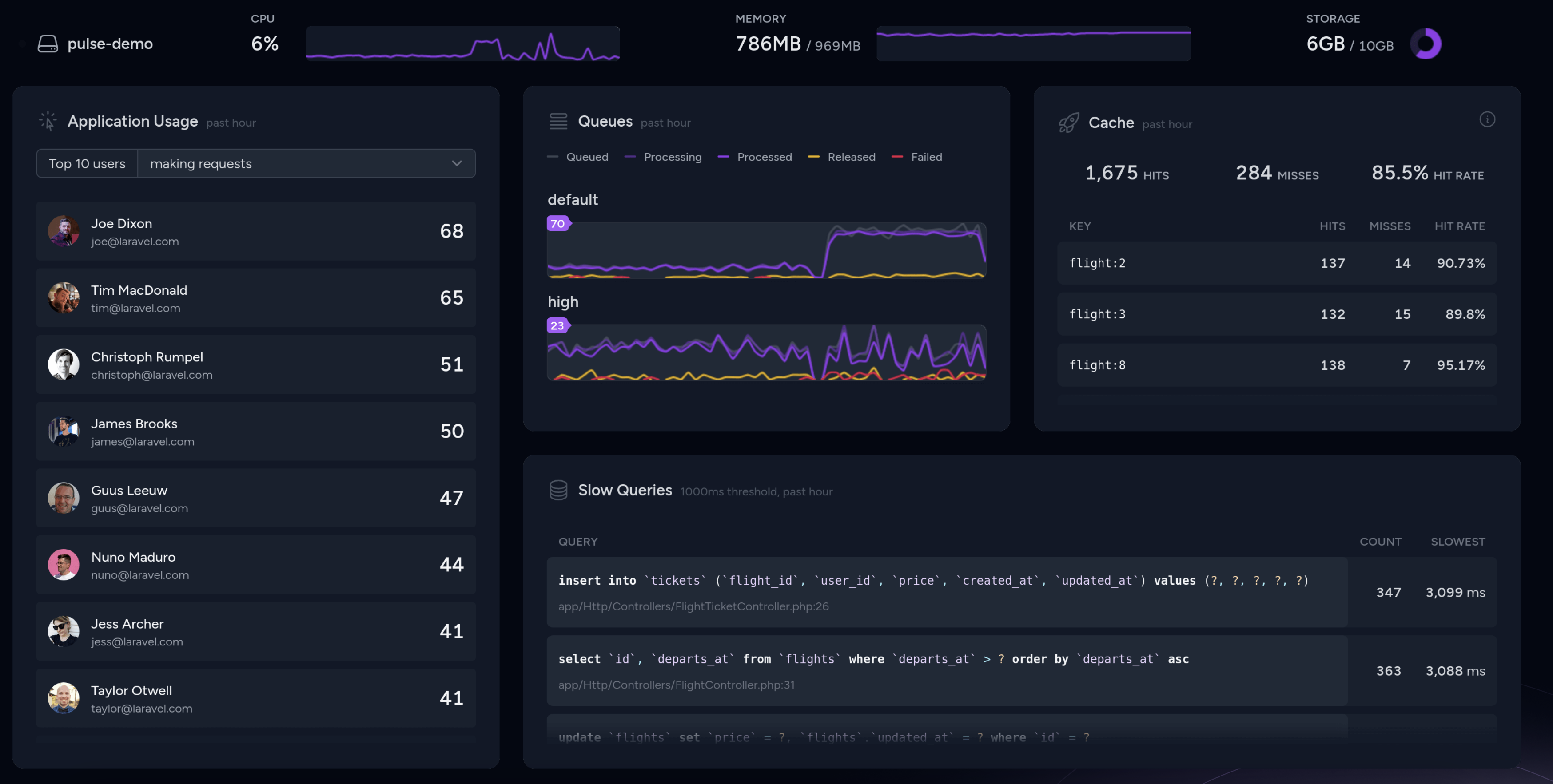The image size is (1553, 784).
Task: Click the 70 default queue peak badge
Action: (558, 224)
